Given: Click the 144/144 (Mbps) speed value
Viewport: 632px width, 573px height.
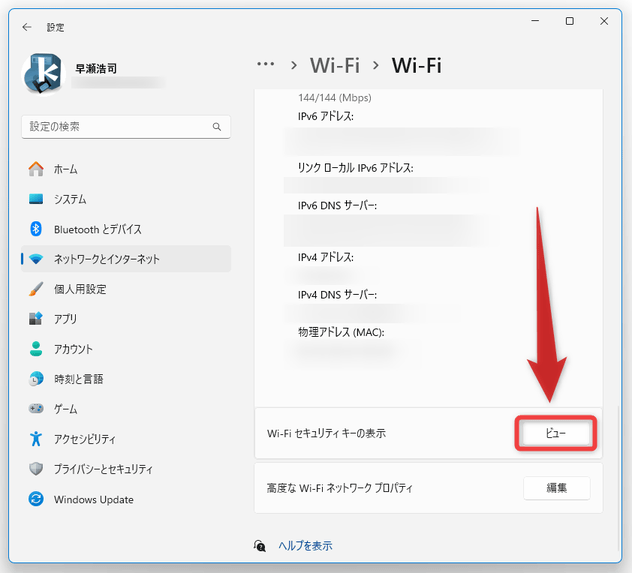Looking at the screenshot, I should 335,98.
